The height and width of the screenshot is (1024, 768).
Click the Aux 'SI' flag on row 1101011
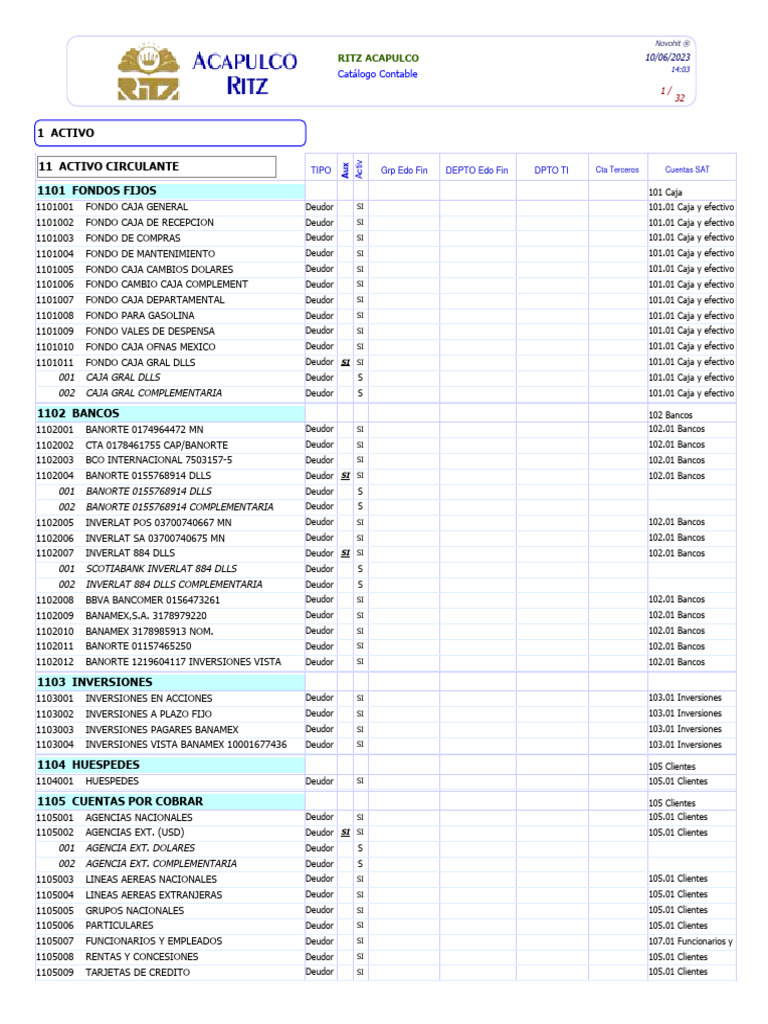point(345,362)
